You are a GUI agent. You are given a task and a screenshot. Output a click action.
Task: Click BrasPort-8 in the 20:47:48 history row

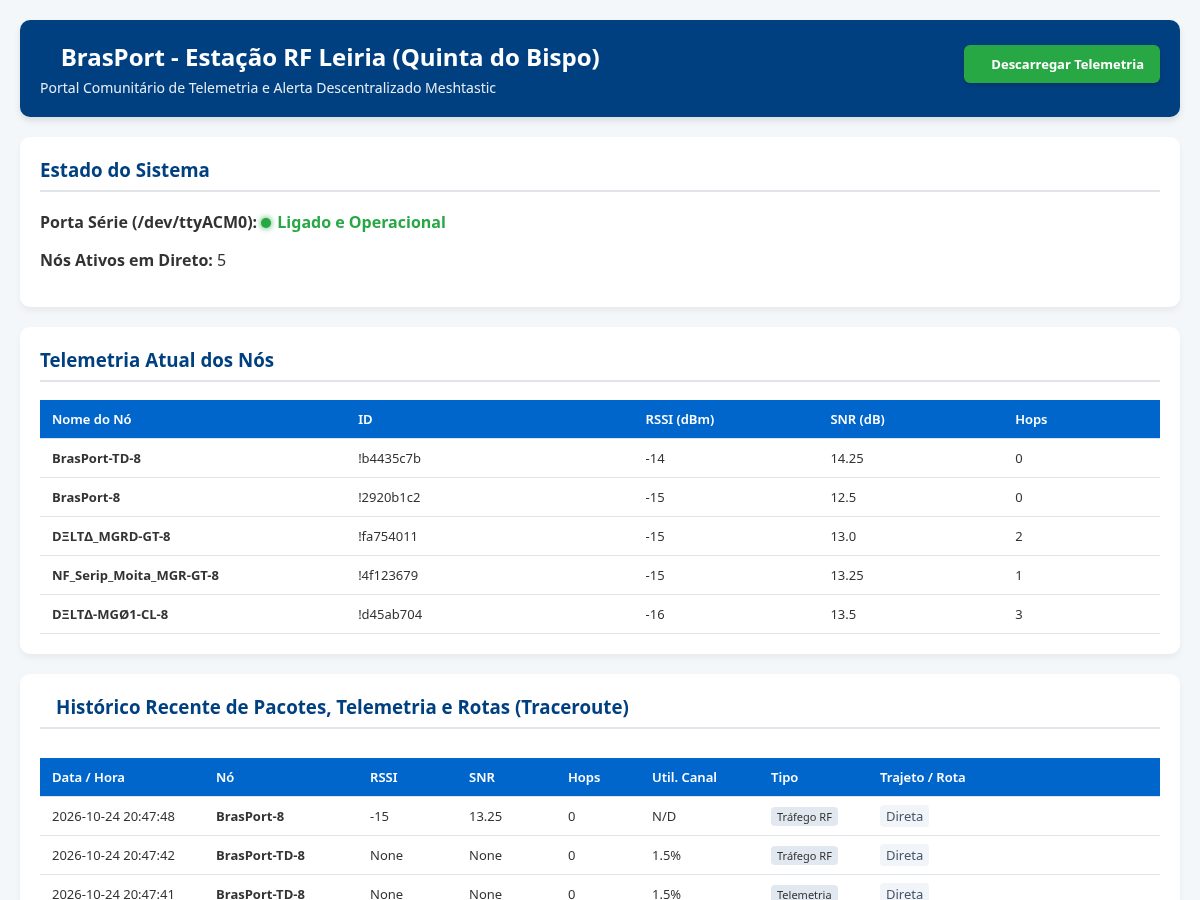[250, 816]
